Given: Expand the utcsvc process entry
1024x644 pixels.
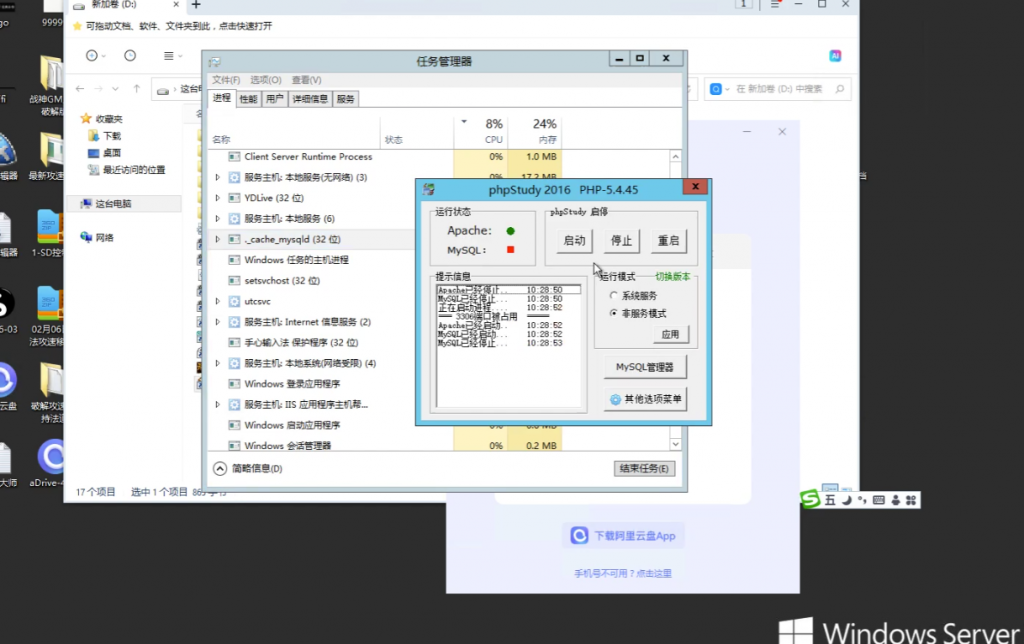Looking at the screenshot, I should point(218,301).
